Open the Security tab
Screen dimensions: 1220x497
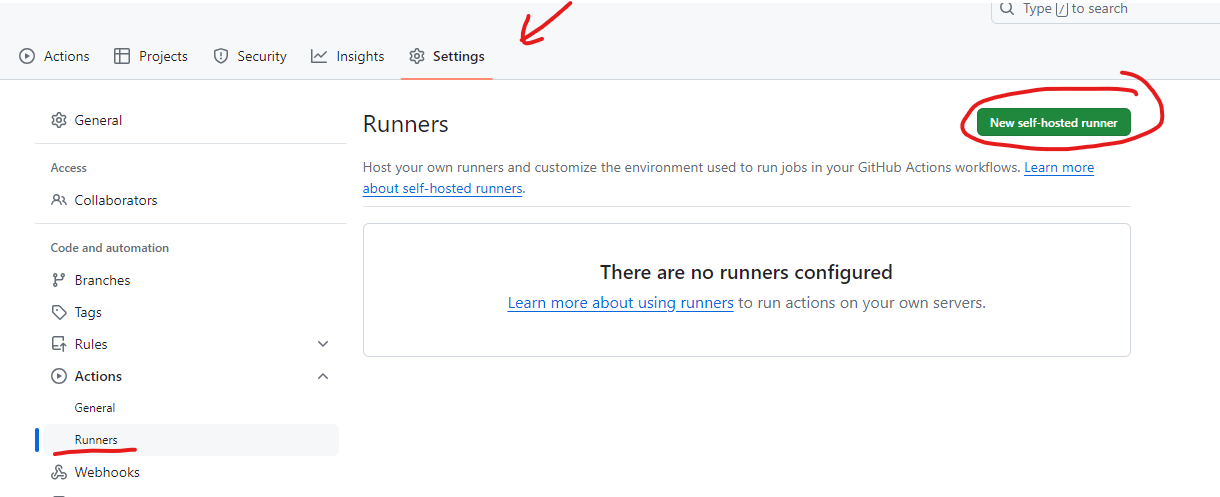click(x=250, y=56)
